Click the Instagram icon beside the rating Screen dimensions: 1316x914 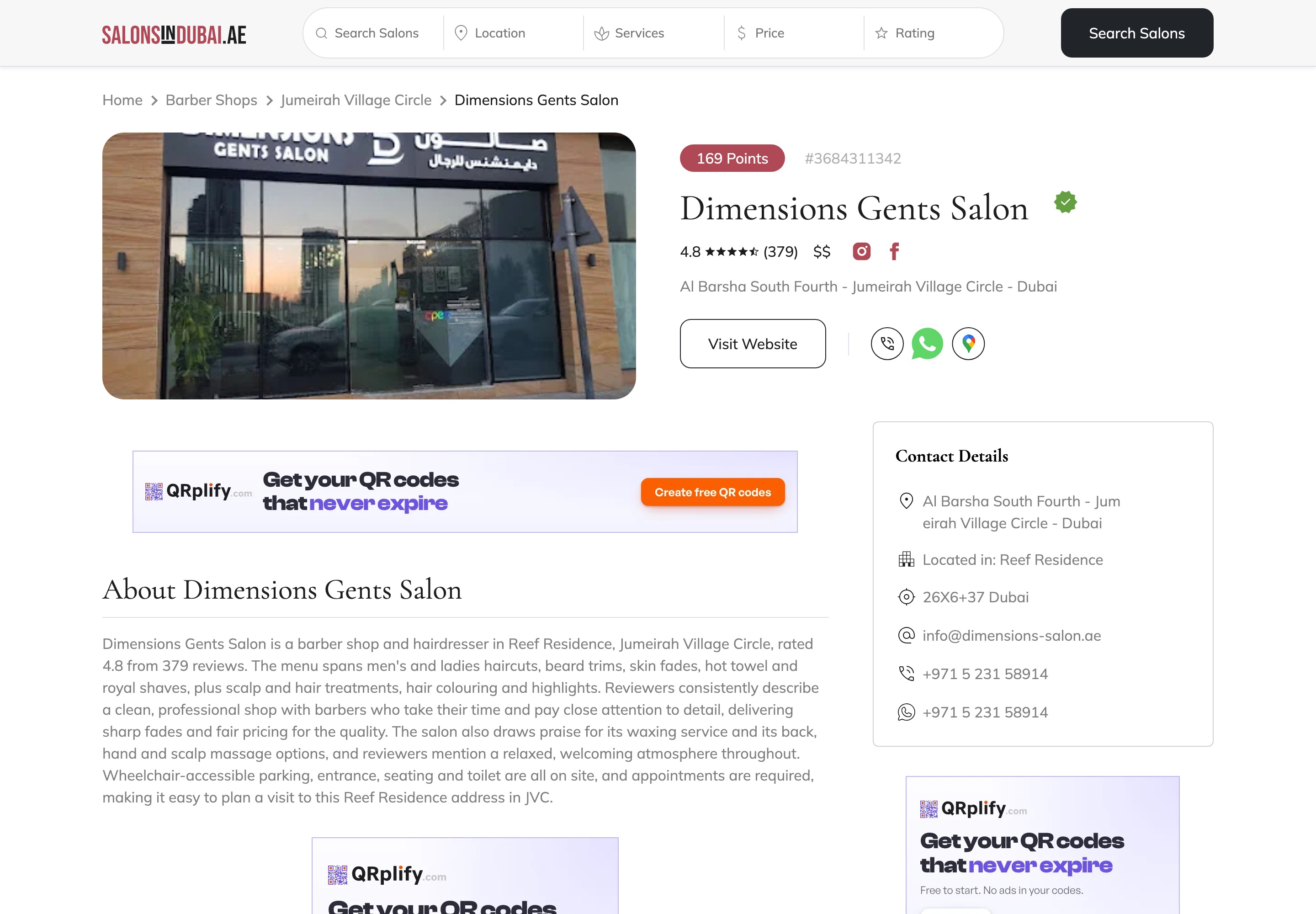tap(861, 251)
